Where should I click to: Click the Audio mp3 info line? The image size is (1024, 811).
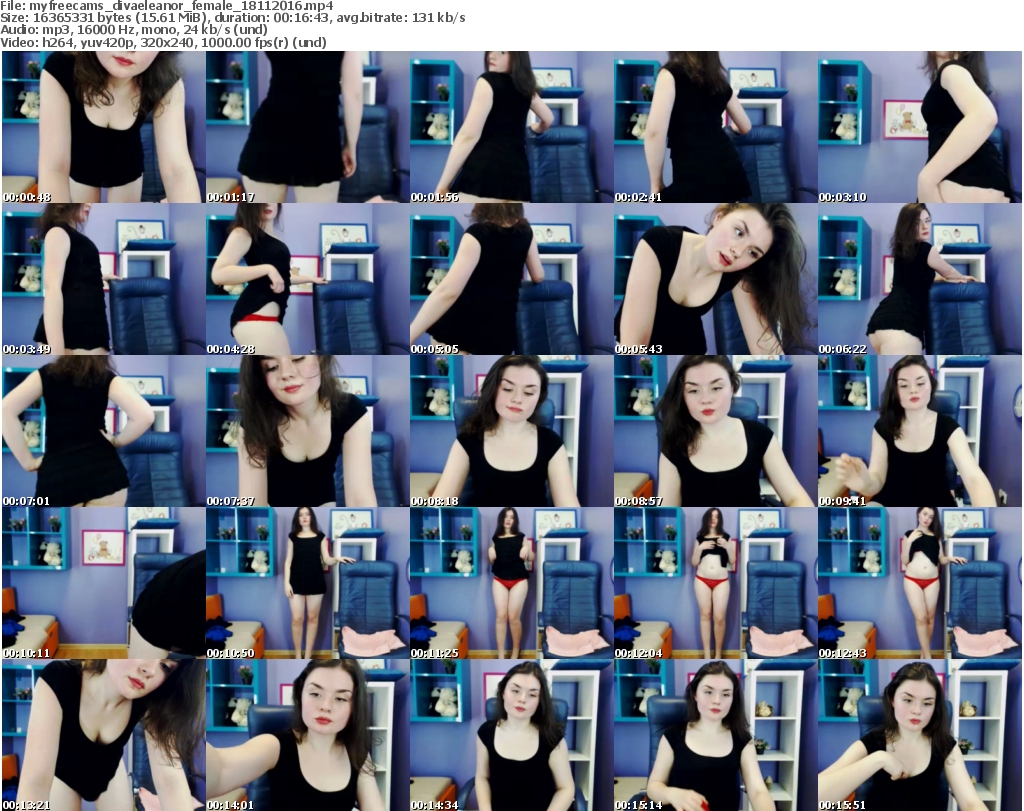click(x=134, y=30)
